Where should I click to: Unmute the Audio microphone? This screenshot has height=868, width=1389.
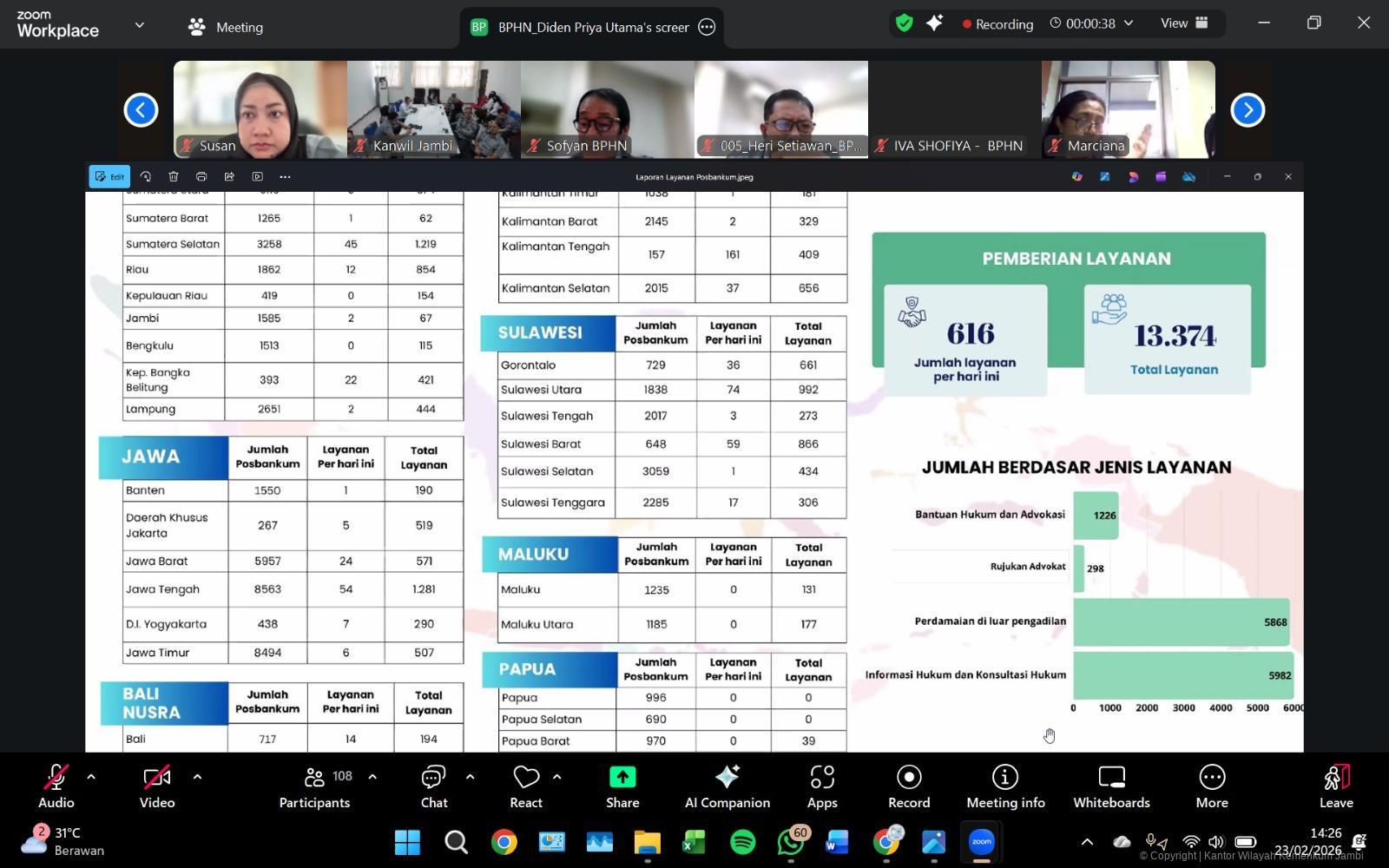point(56,786)
